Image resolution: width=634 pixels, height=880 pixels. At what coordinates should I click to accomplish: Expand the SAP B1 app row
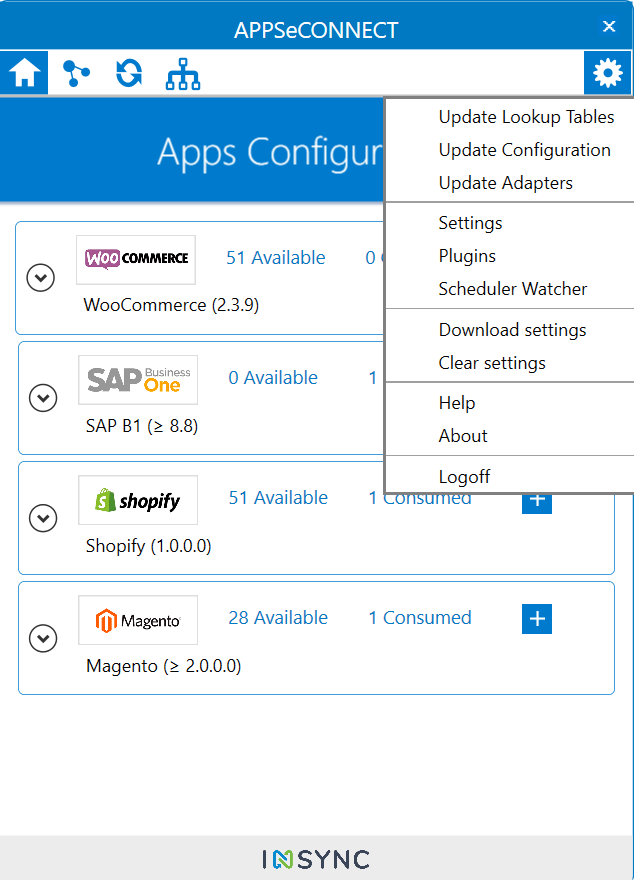pyautogui.click(x=43, y=398)
